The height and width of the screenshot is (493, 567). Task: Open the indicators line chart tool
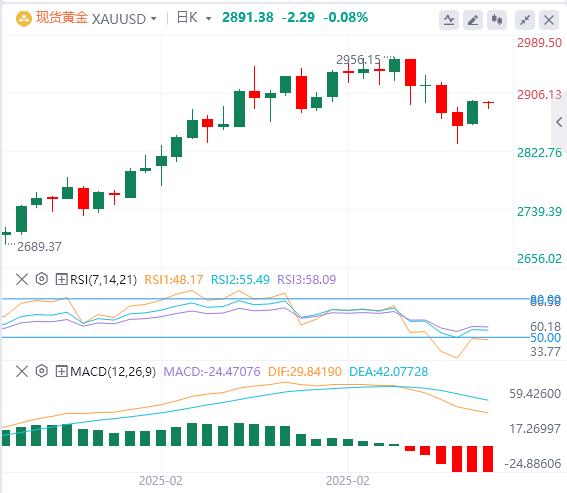pos(449,20)
